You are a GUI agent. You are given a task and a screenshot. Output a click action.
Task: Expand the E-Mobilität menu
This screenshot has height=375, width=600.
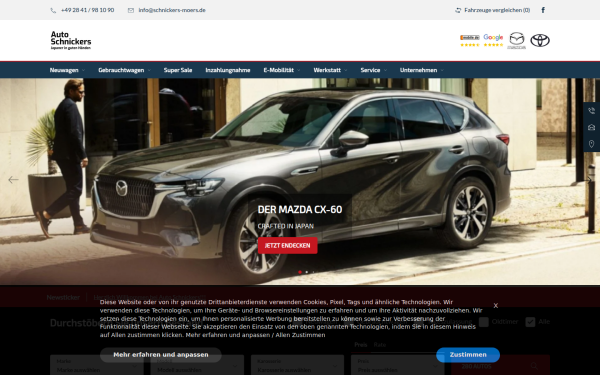[282, 70]
